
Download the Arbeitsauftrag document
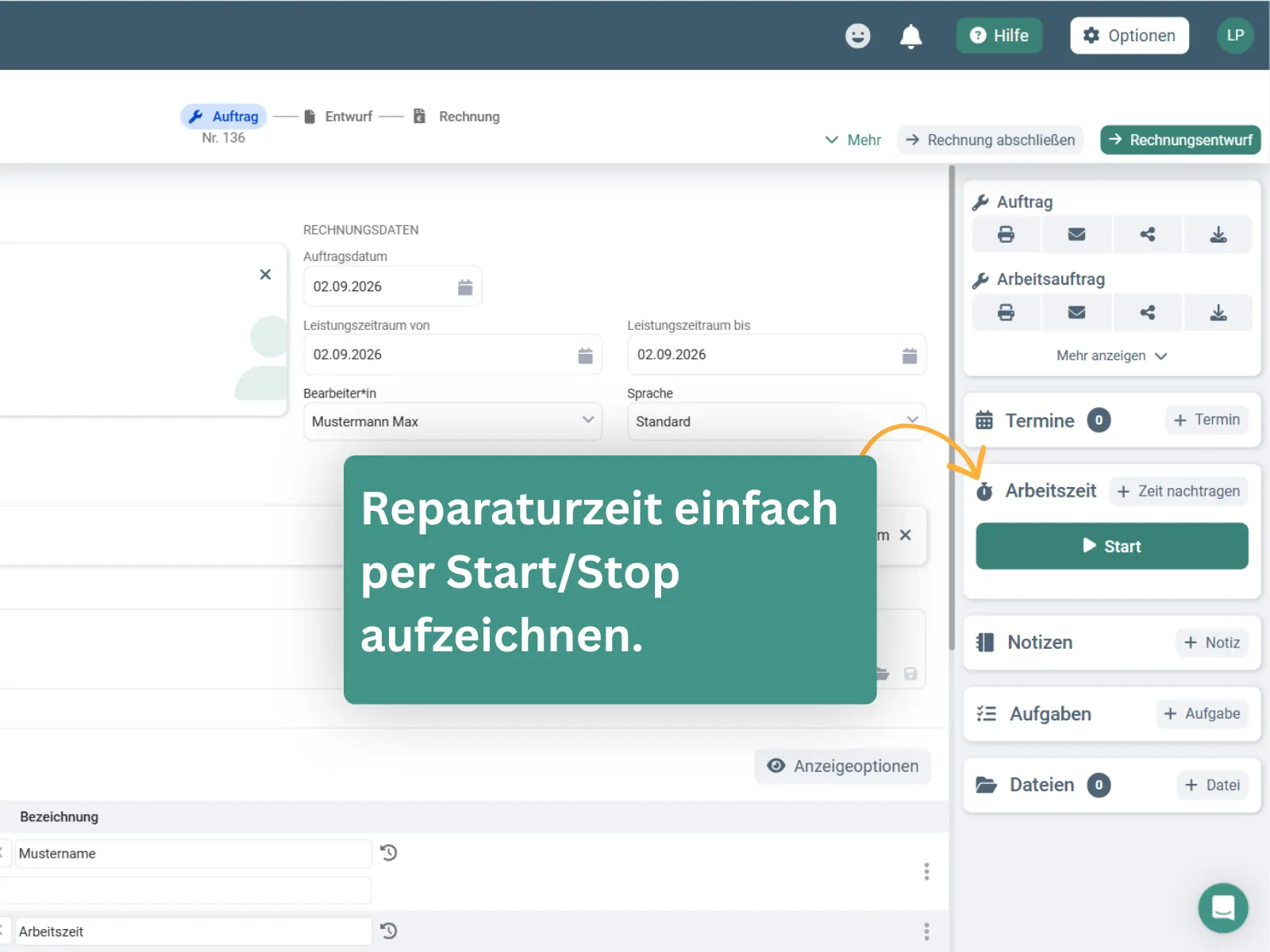[x=1218, y=313]
